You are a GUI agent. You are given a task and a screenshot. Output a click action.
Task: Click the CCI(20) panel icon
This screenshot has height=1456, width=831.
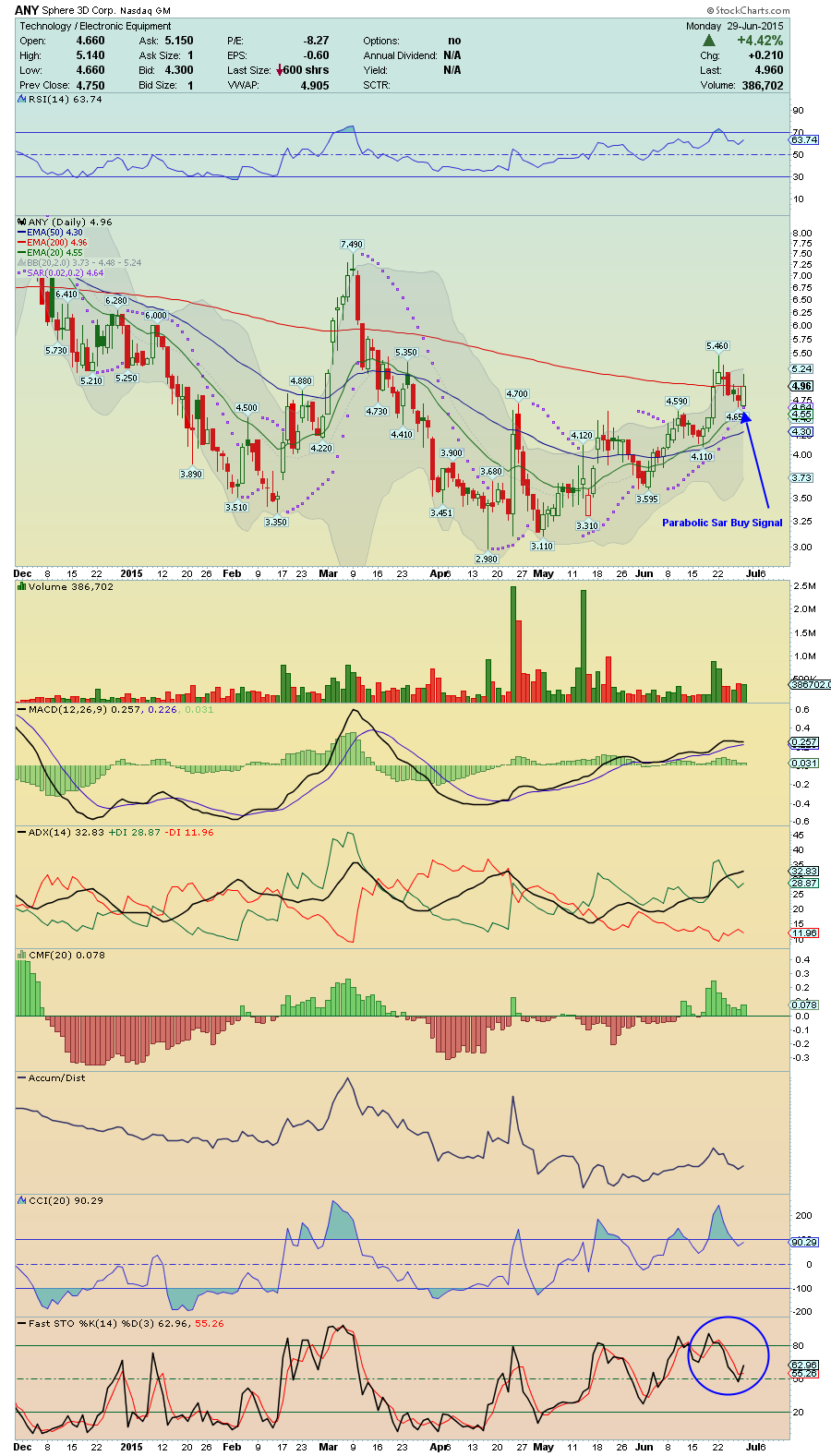coord(22,1201)
